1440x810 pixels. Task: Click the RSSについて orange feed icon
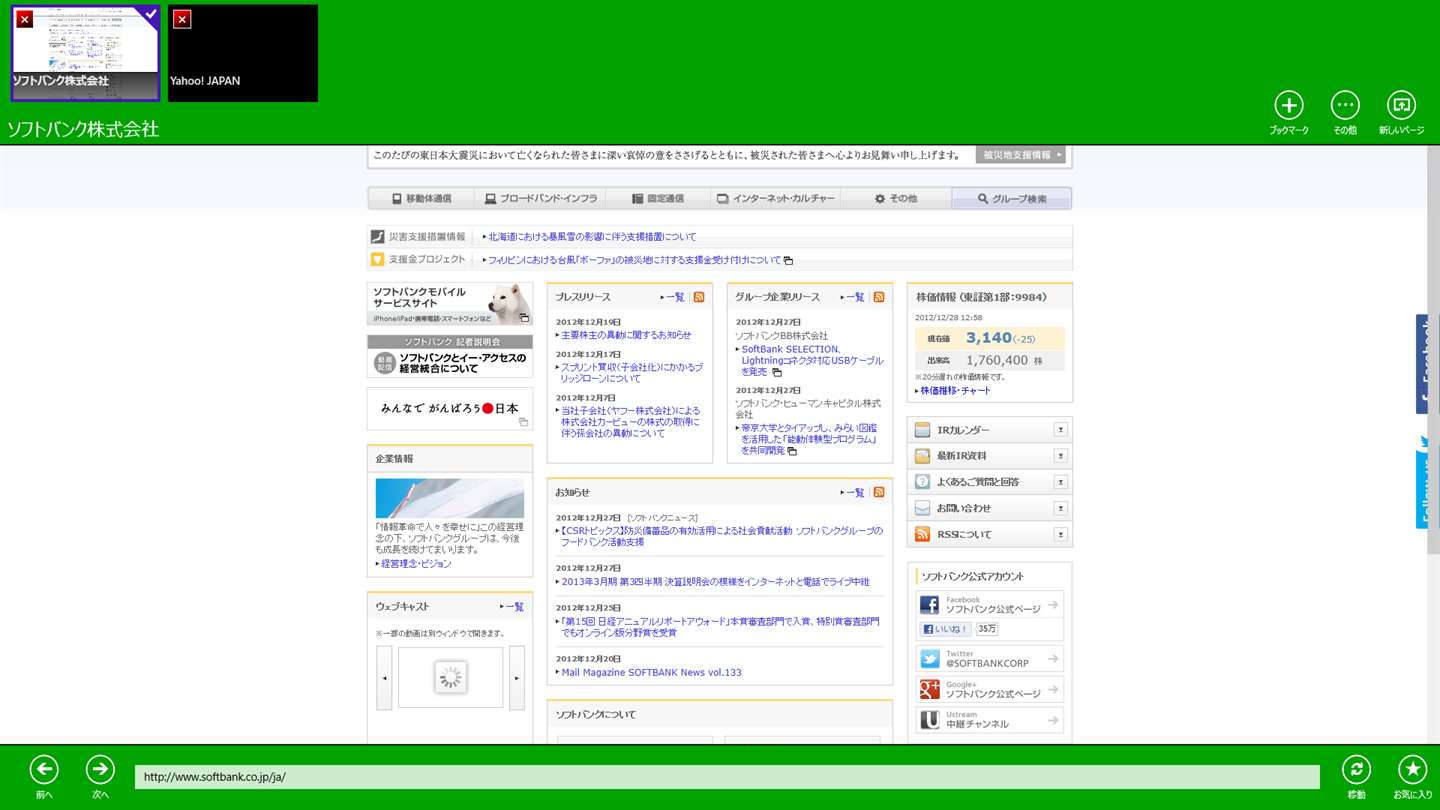pyautogui.click(x=922, y=534)
